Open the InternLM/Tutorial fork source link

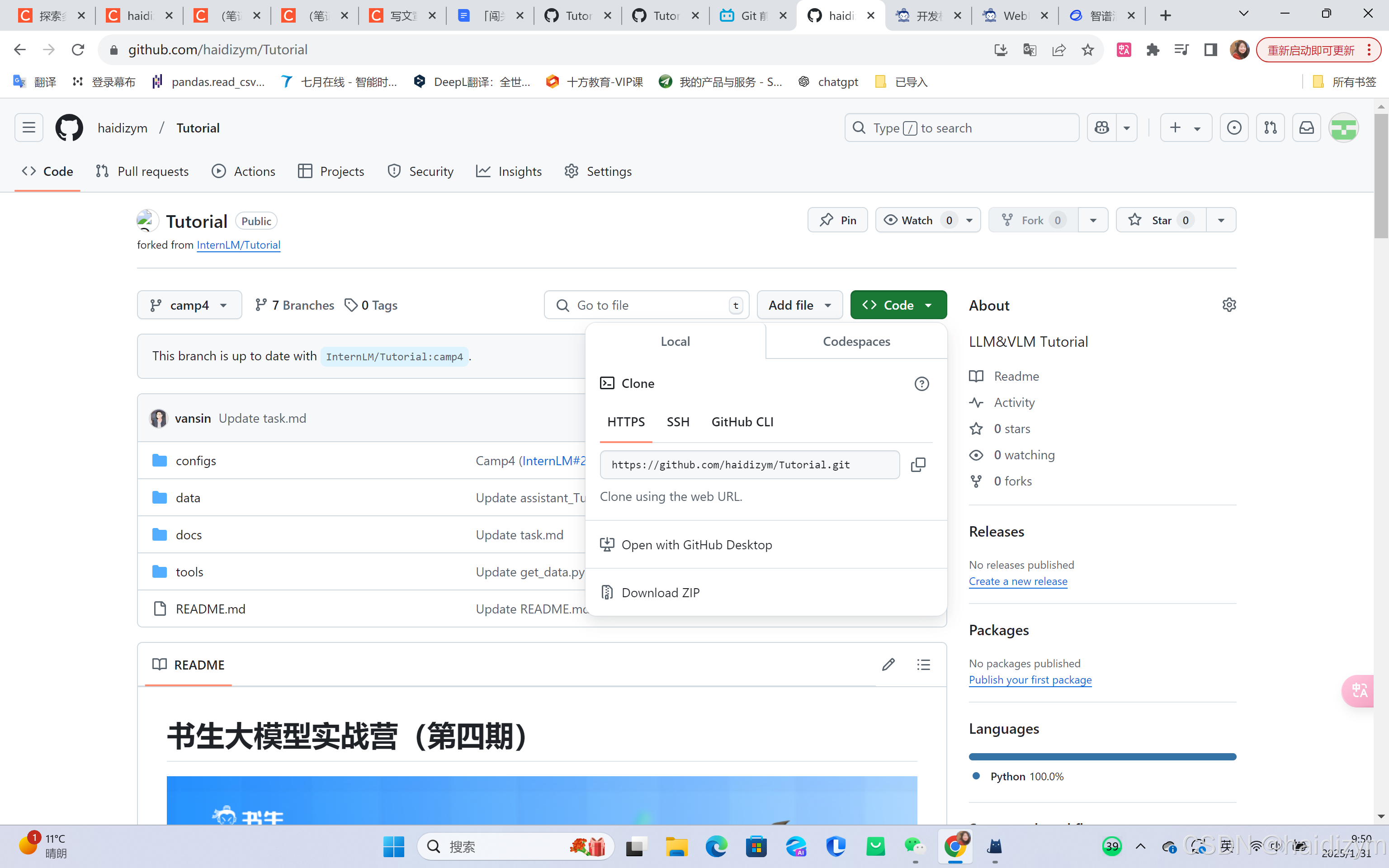238,245
